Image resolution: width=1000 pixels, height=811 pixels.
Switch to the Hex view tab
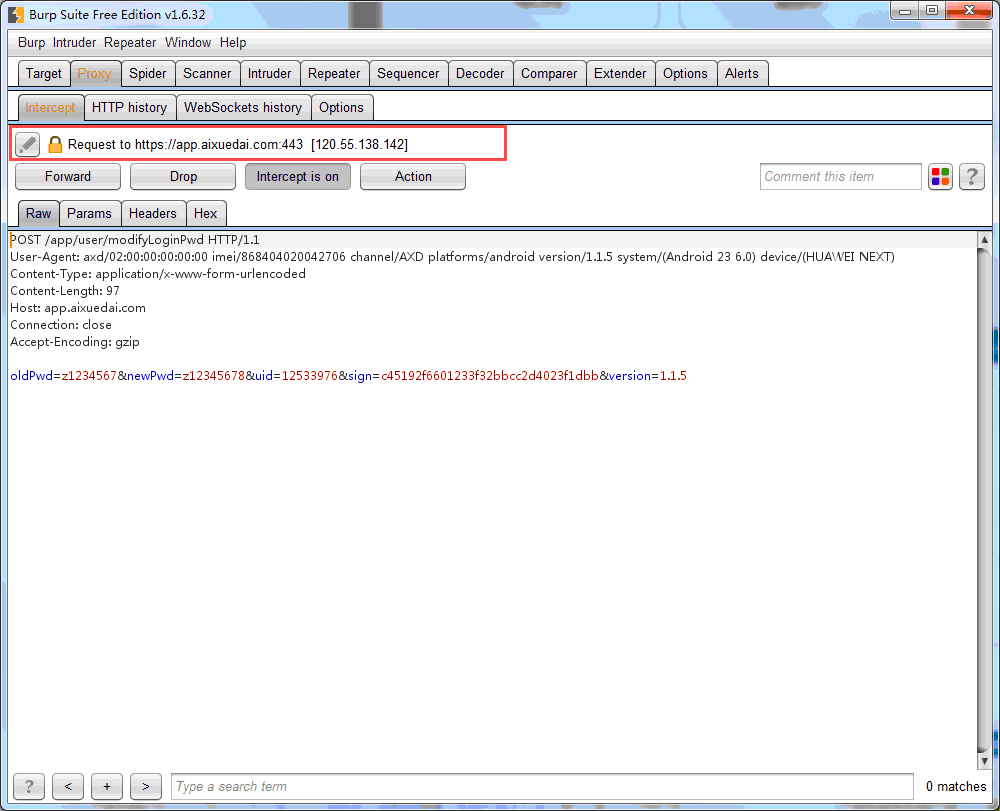click(x=205, y=214)
